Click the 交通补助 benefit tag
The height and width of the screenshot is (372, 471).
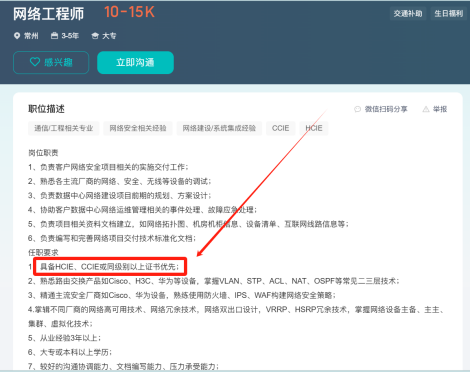tap(408, 14)
